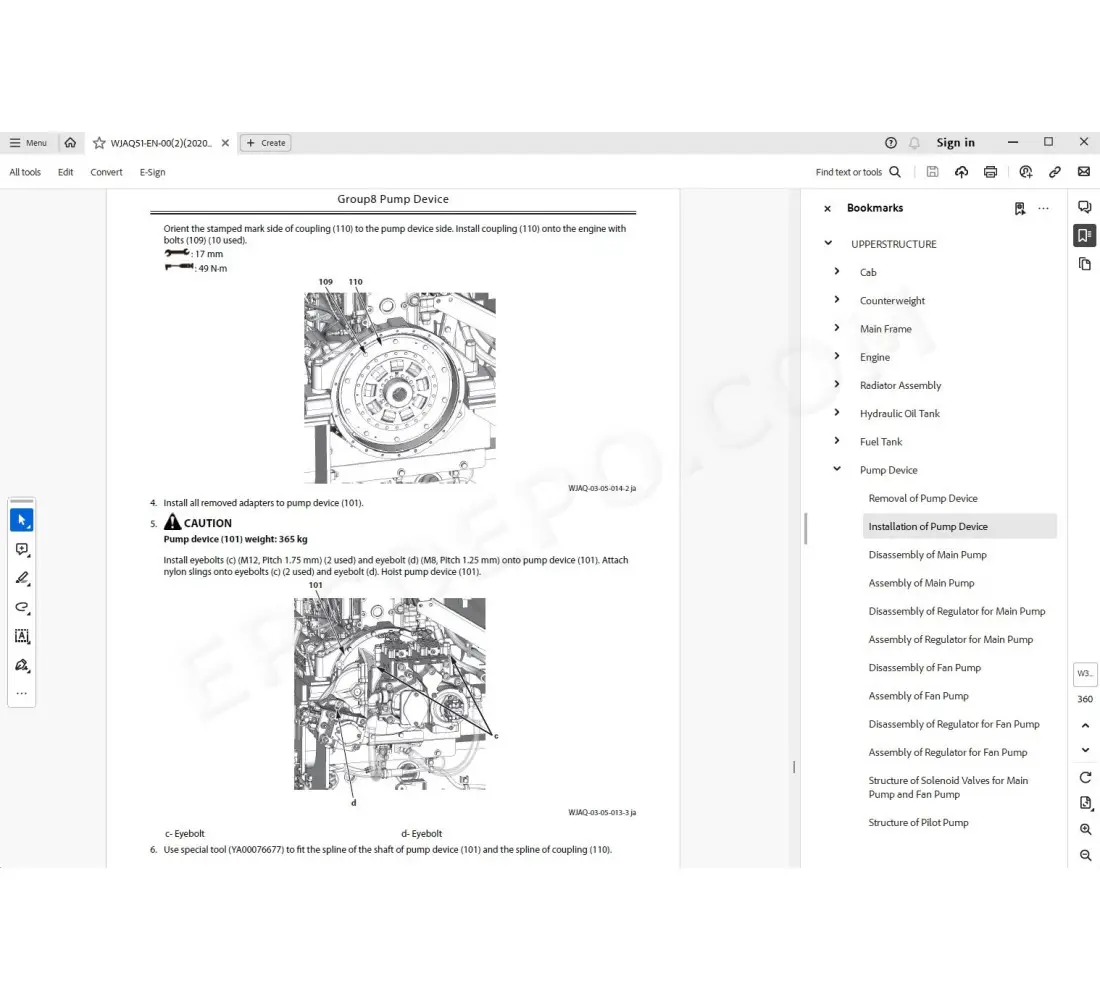
Task: Open more tools ellipsis in quick toolbar
Action: 22,693
